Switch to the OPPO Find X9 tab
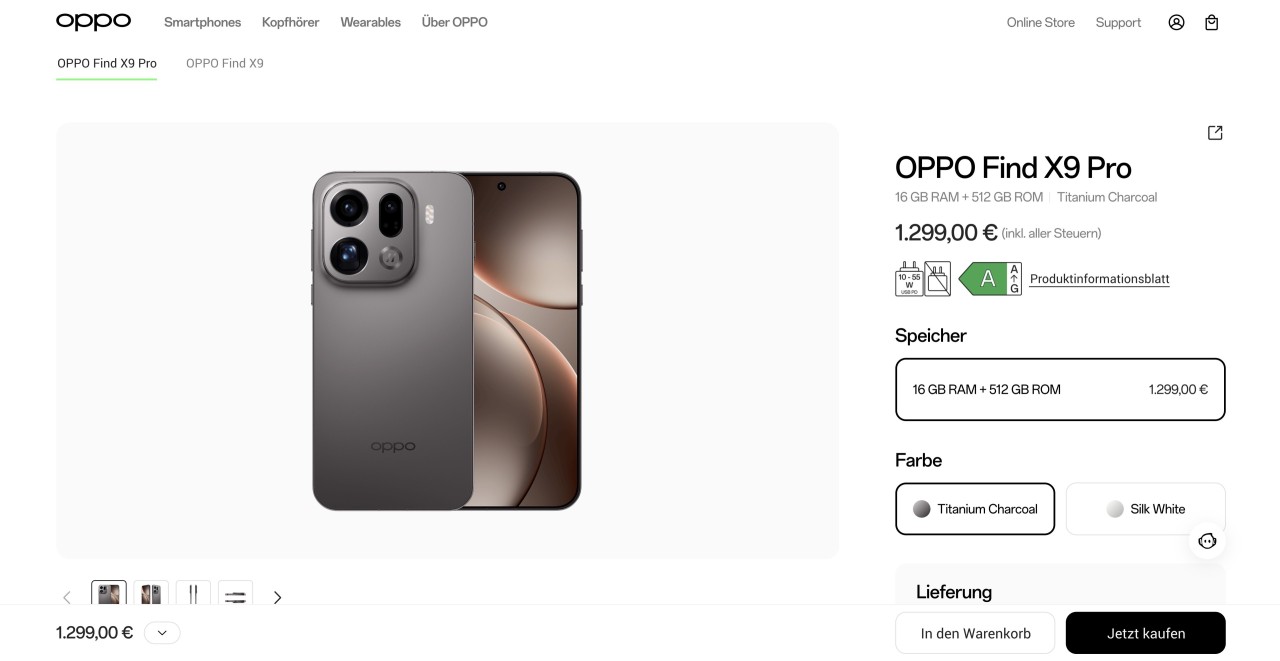 click(224, 62)
